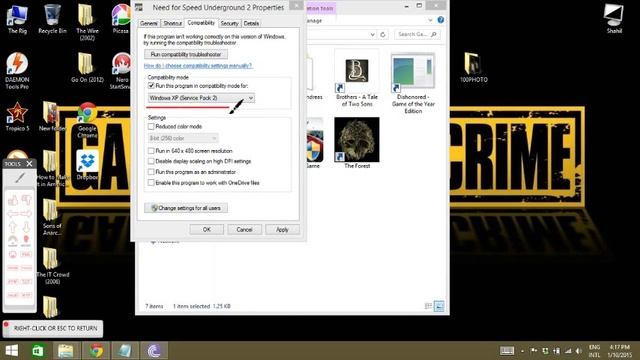Click Run compatibility troubleshooter button
Image resolution: width=640 pixels, height=360 pixels.
(186, 54)
